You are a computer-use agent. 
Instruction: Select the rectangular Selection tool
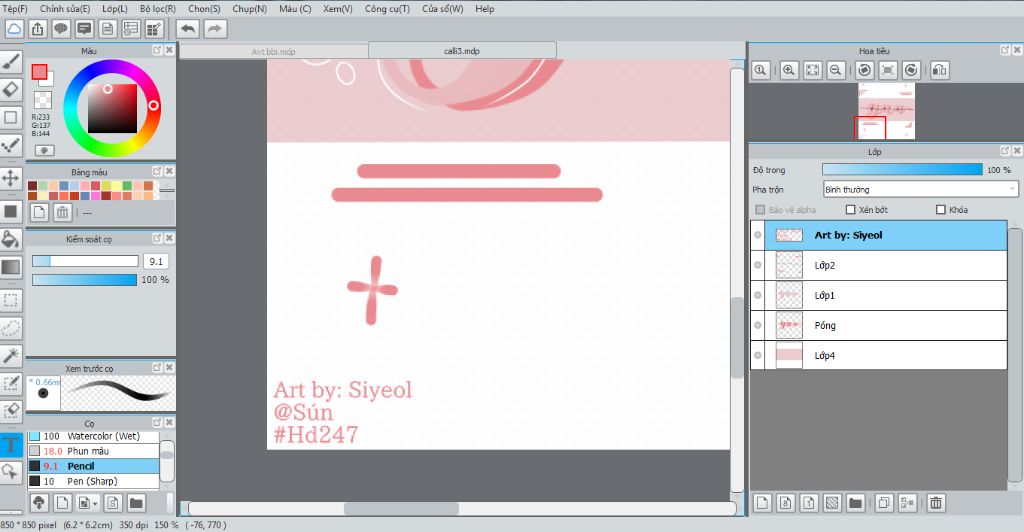tap(11, 300)
